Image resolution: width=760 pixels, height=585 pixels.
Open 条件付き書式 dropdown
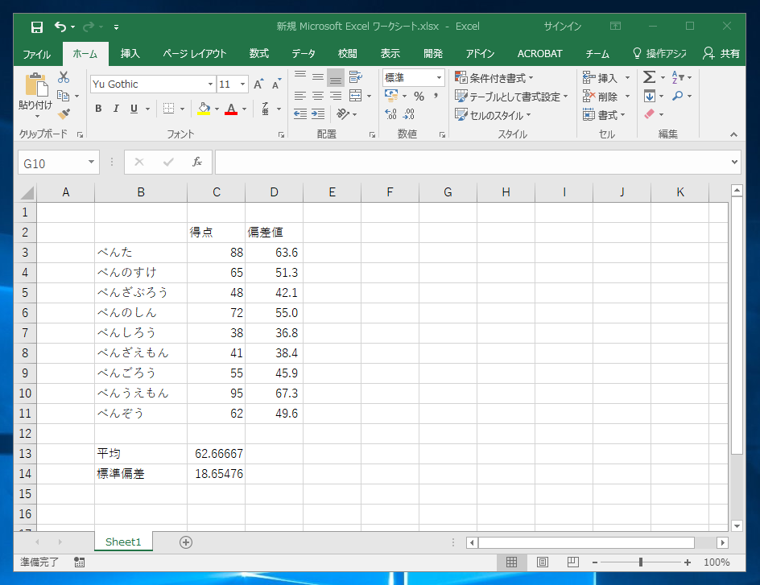coord(494,78)
